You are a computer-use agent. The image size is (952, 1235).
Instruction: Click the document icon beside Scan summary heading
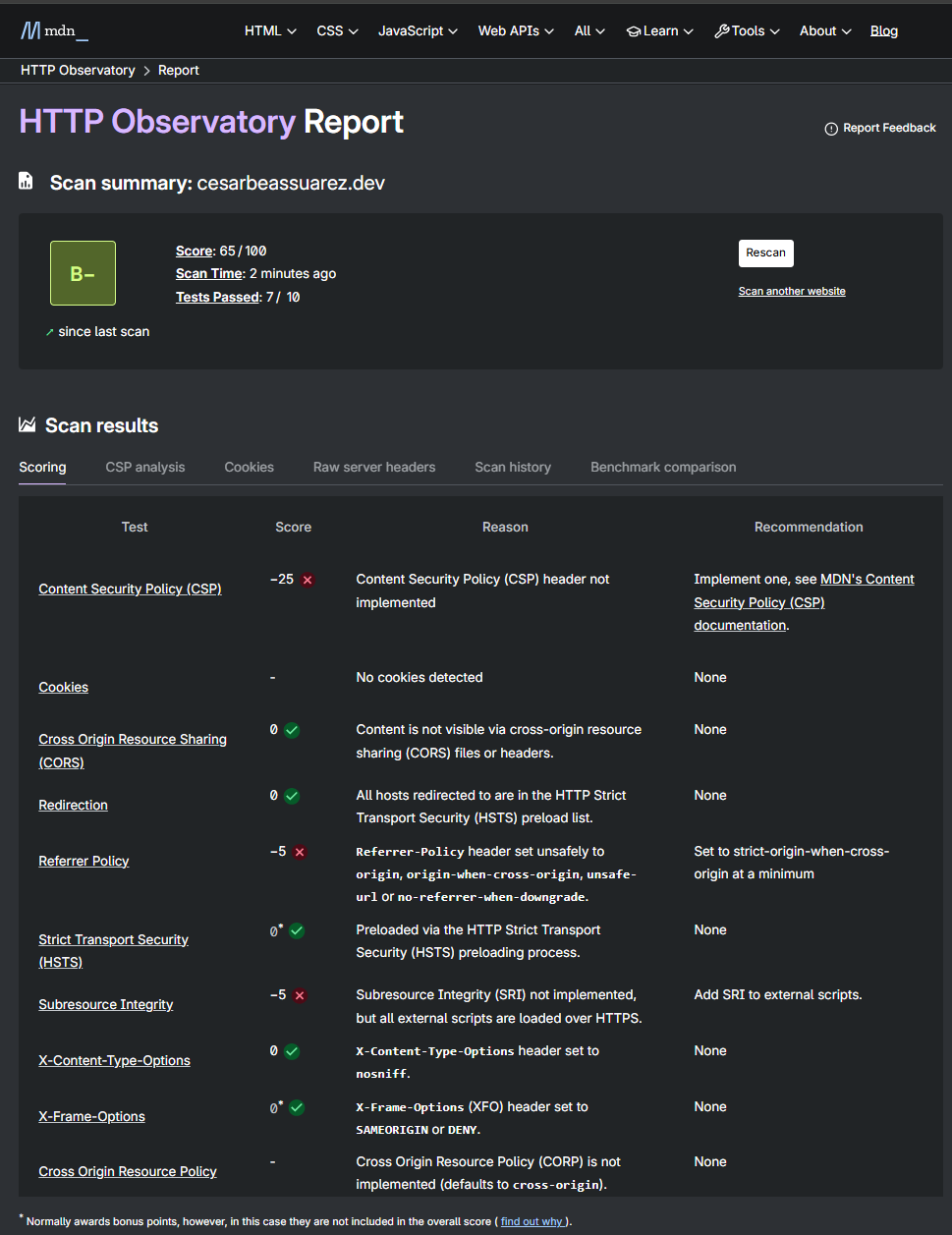point(25,182)
